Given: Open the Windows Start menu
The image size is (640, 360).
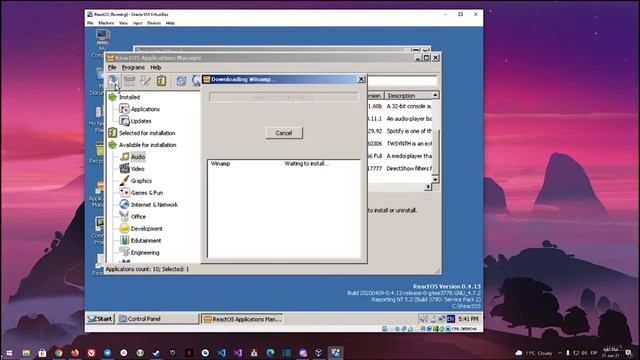Looking at the screenshot, I should (9, 353).
